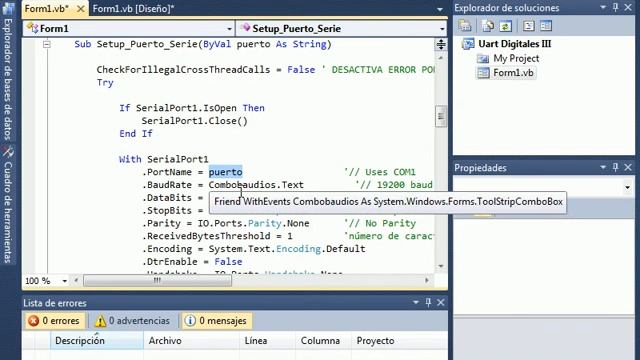Toggle the 0 advertencias filter button
640x360 pixels.
[133, 321]
